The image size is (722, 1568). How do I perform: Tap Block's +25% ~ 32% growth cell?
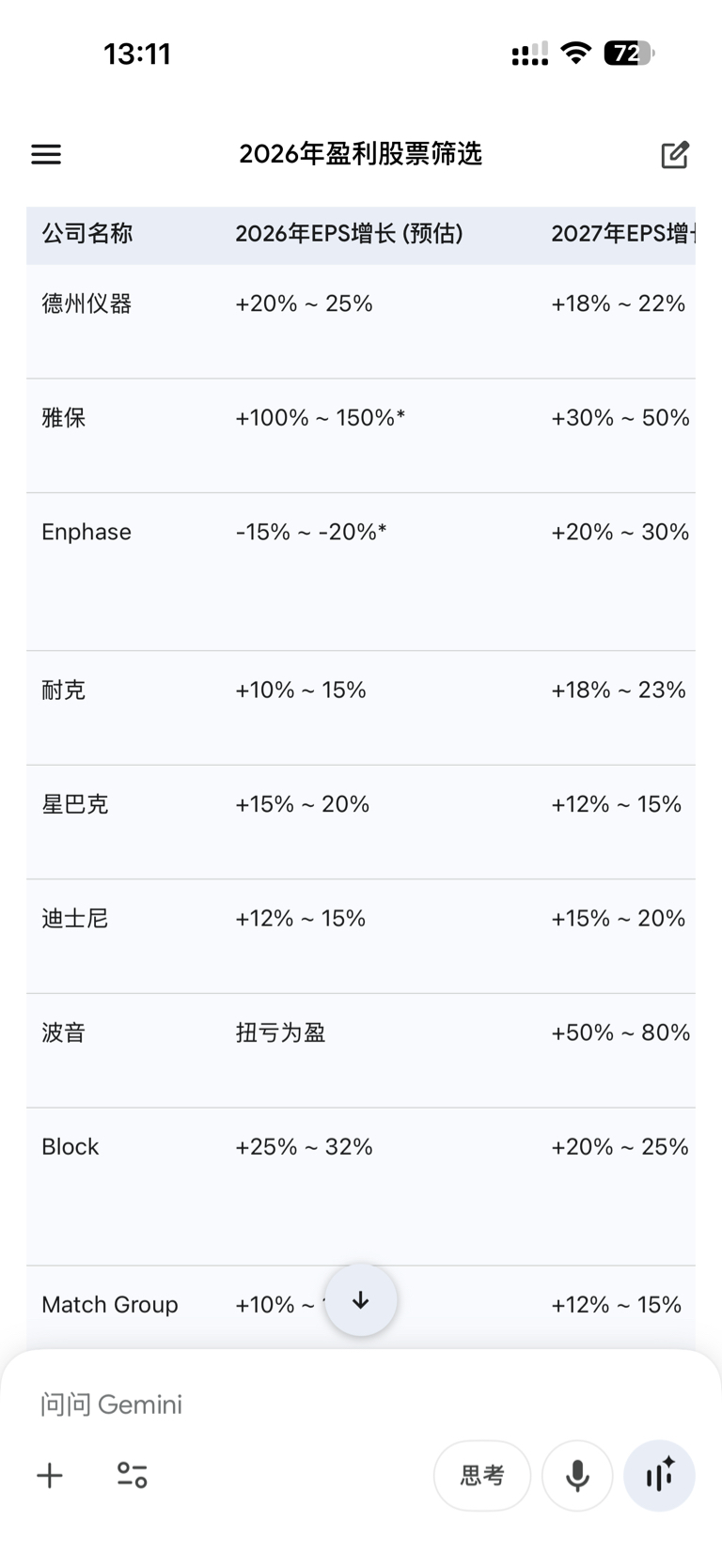[304, 1147]
